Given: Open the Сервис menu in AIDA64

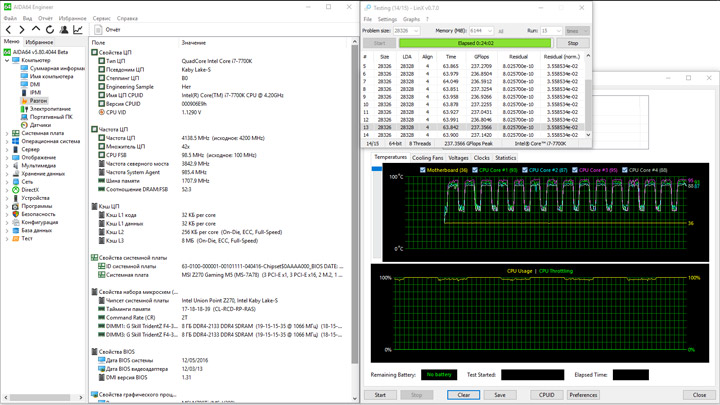Looking at the screenshot, I should (101, 18).
